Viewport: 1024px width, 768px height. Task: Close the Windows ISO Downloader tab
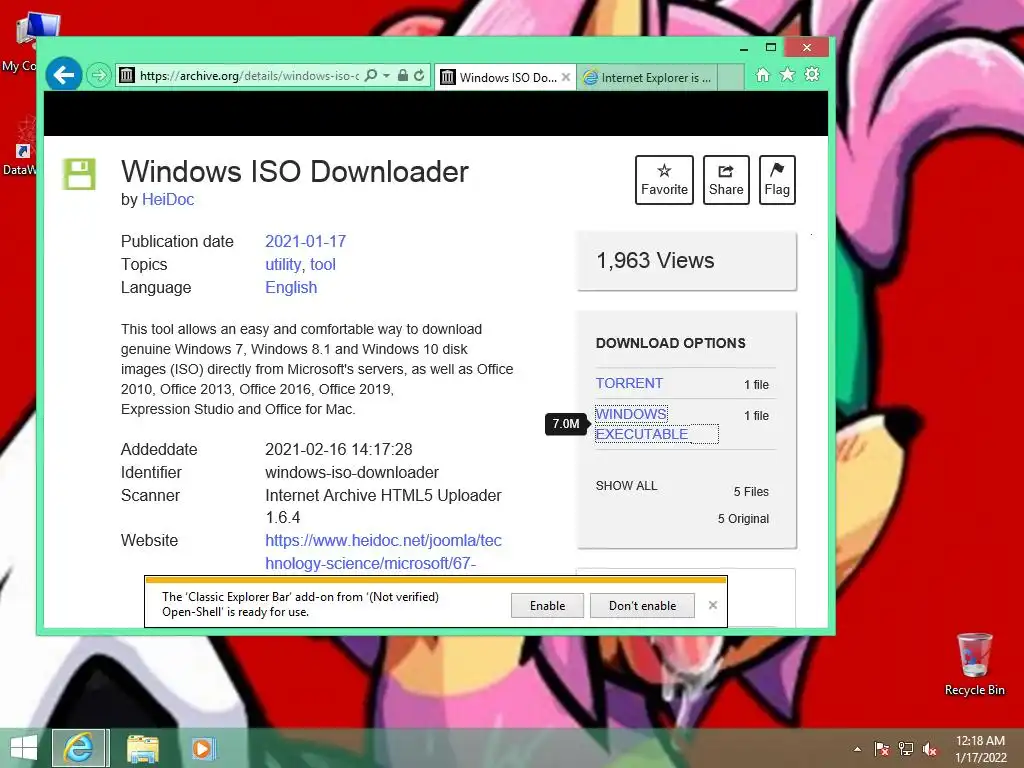tap(566, 77)
